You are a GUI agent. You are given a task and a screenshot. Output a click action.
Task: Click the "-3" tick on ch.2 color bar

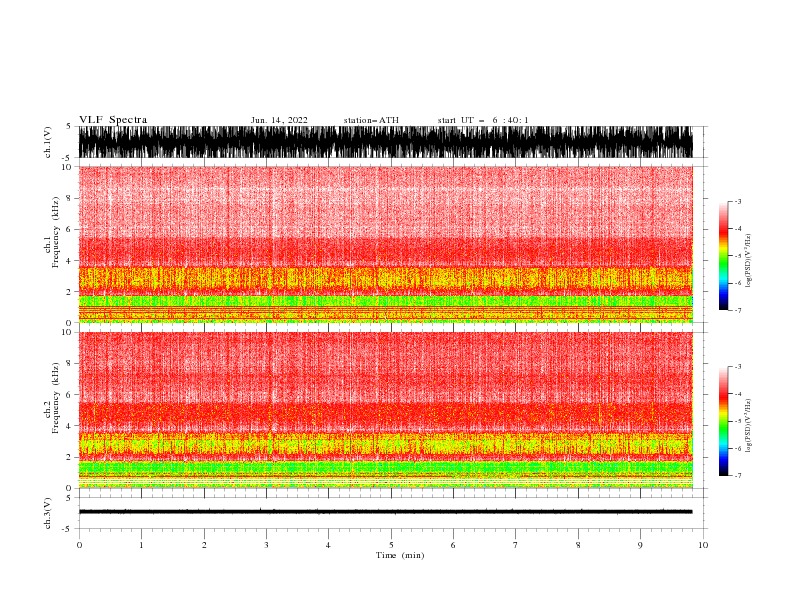(x=737, y=367)
